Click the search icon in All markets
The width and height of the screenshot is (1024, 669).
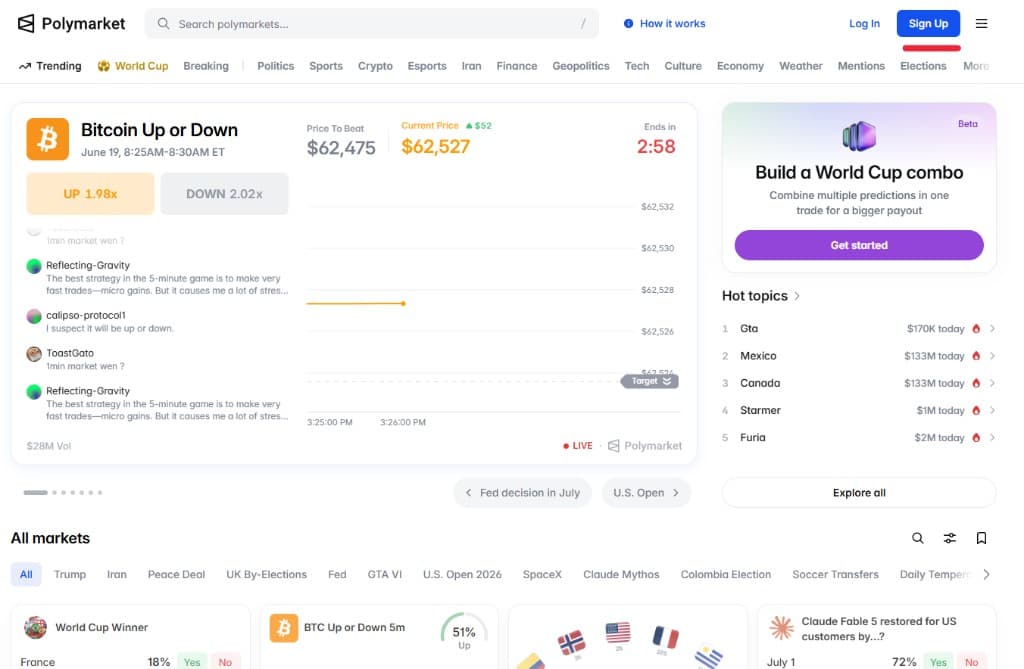918,538
